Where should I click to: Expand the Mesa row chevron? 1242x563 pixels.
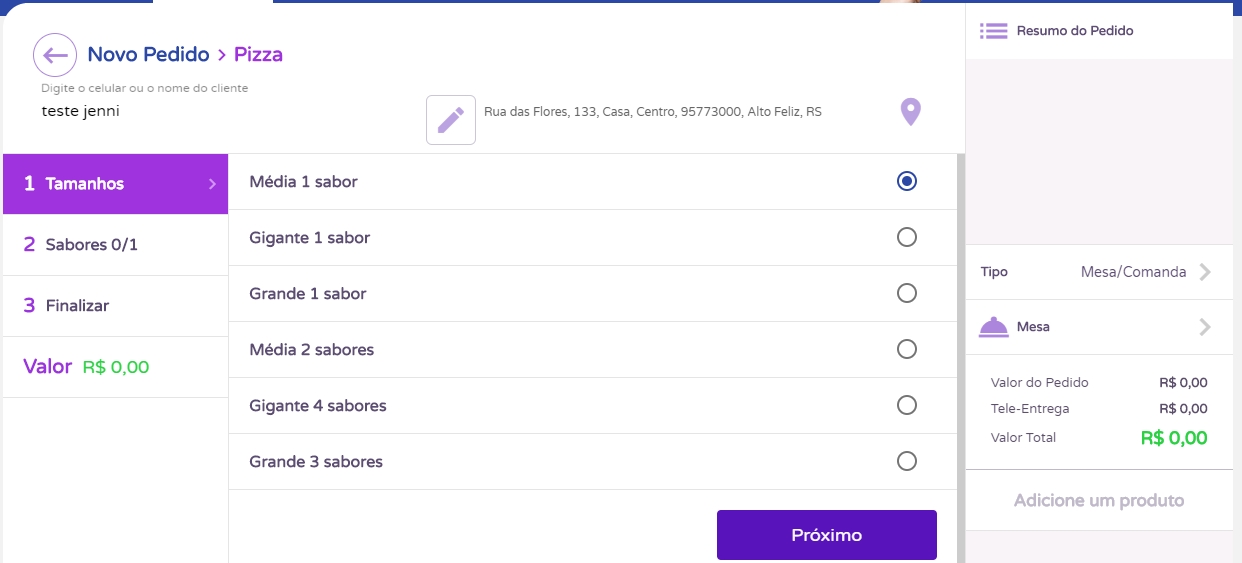coord(1205,327)
